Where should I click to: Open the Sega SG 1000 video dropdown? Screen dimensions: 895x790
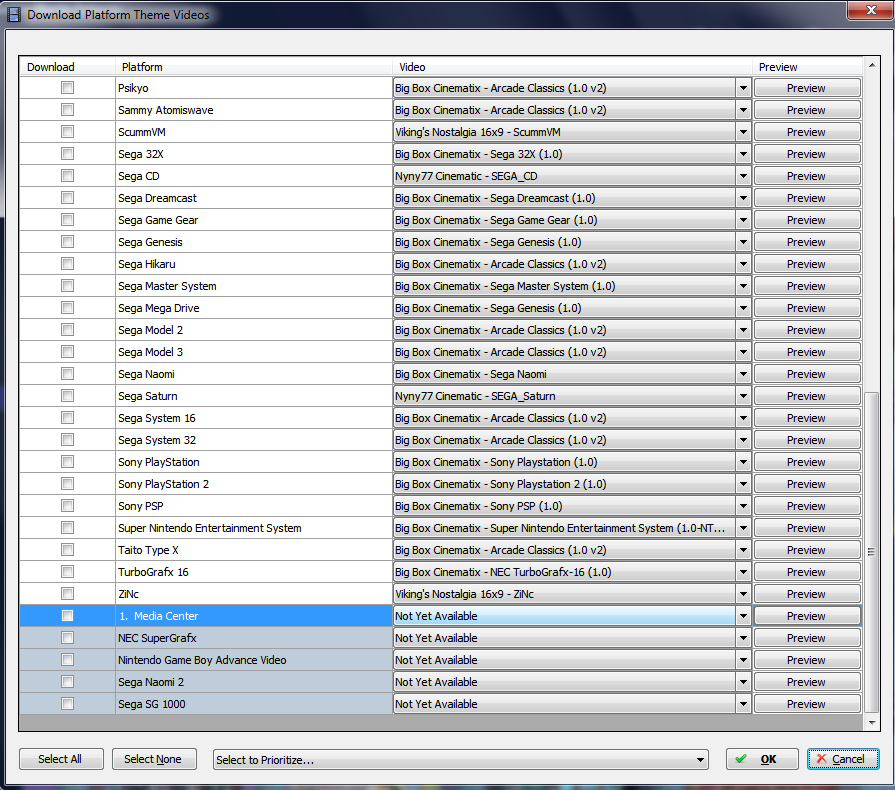[743, 704]
